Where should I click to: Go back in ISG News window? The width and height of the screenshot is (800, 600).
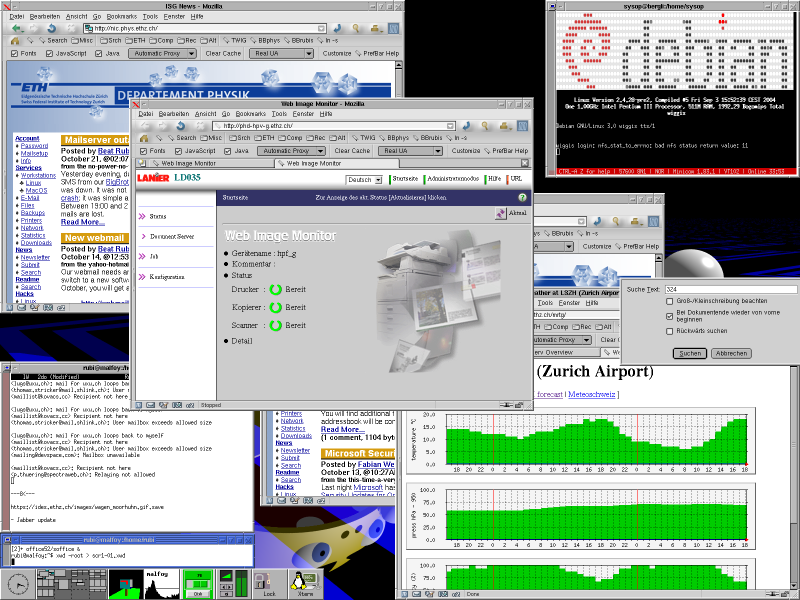[x=16, y=29]
